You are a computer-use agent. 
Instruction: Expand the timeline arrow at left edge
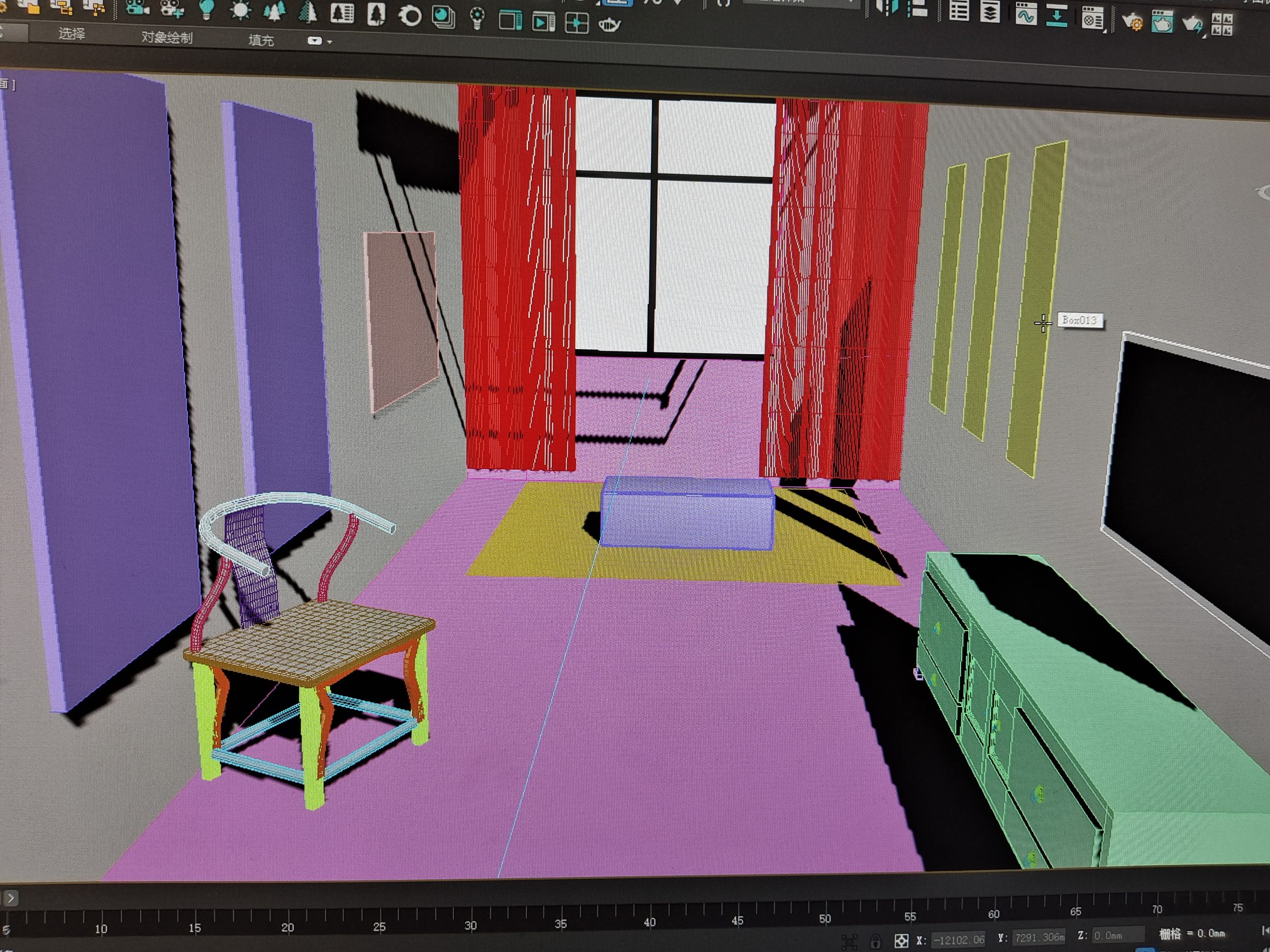tap(11, 897)
